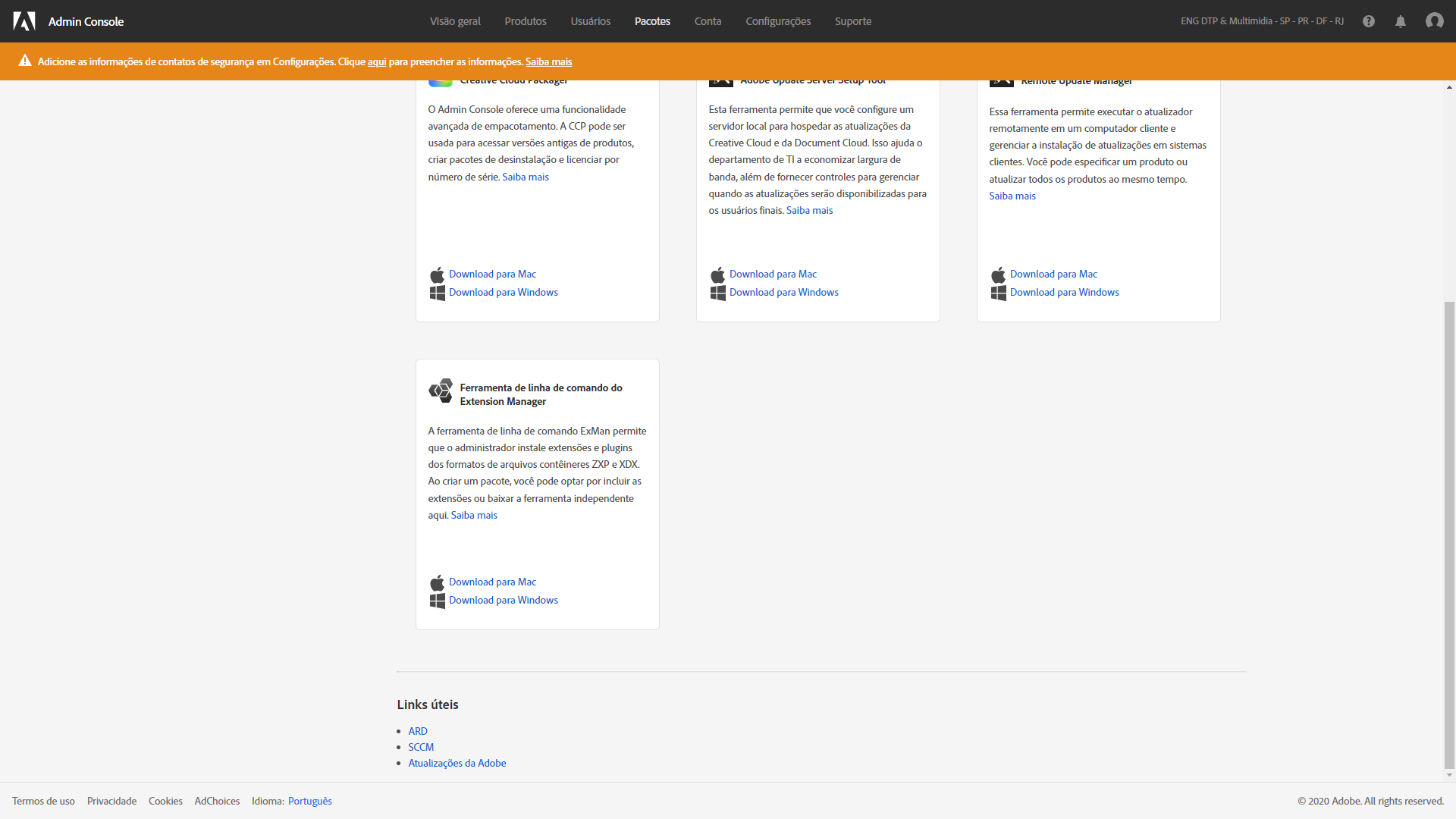The image size is (1456, 819).
Task: Click the ARD useful link
Action: pyautogui.click(x=418, y=730)
